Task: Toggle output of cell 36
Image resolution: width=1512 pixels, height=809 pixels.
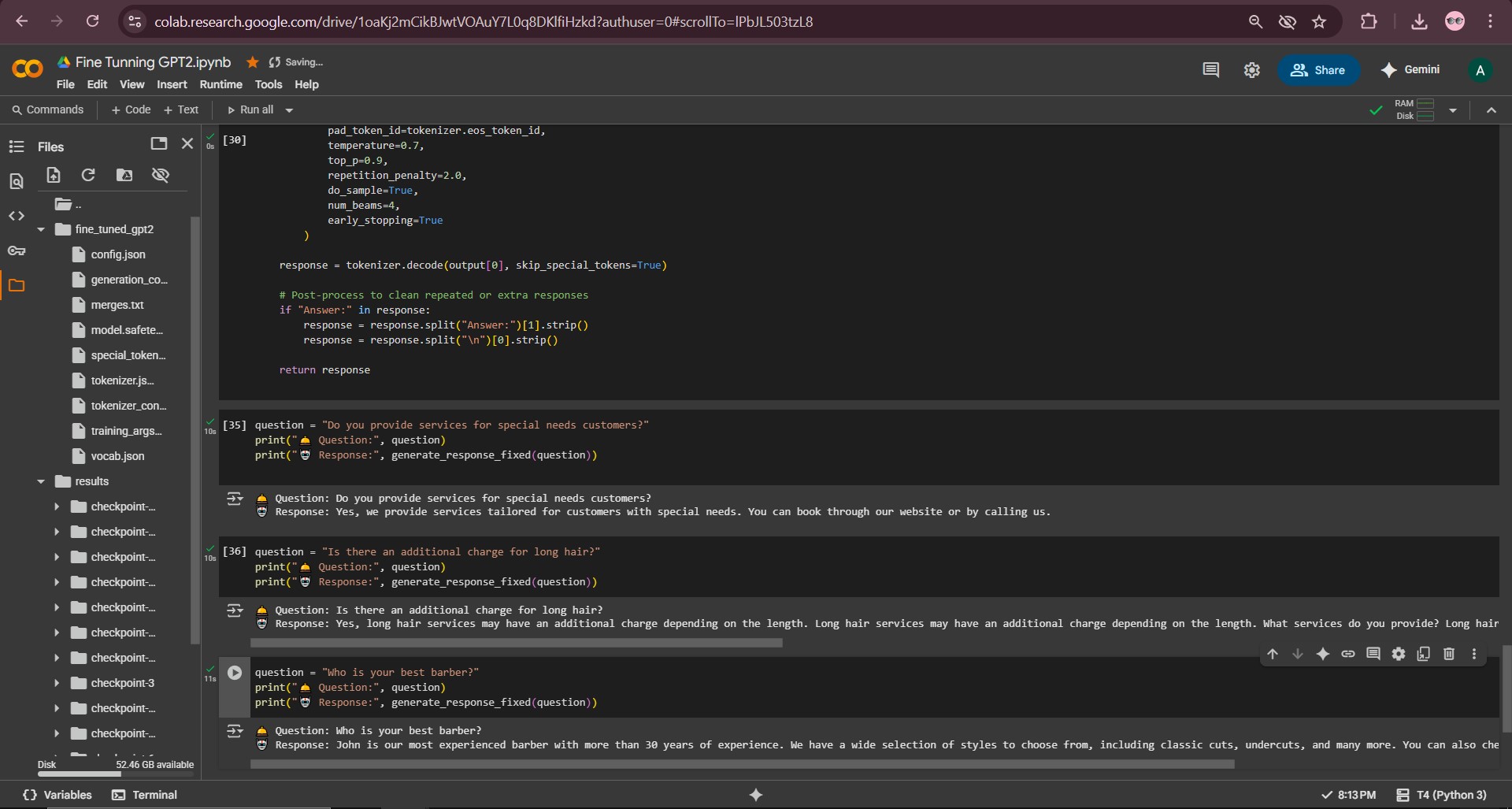Action: coord(235,610)
